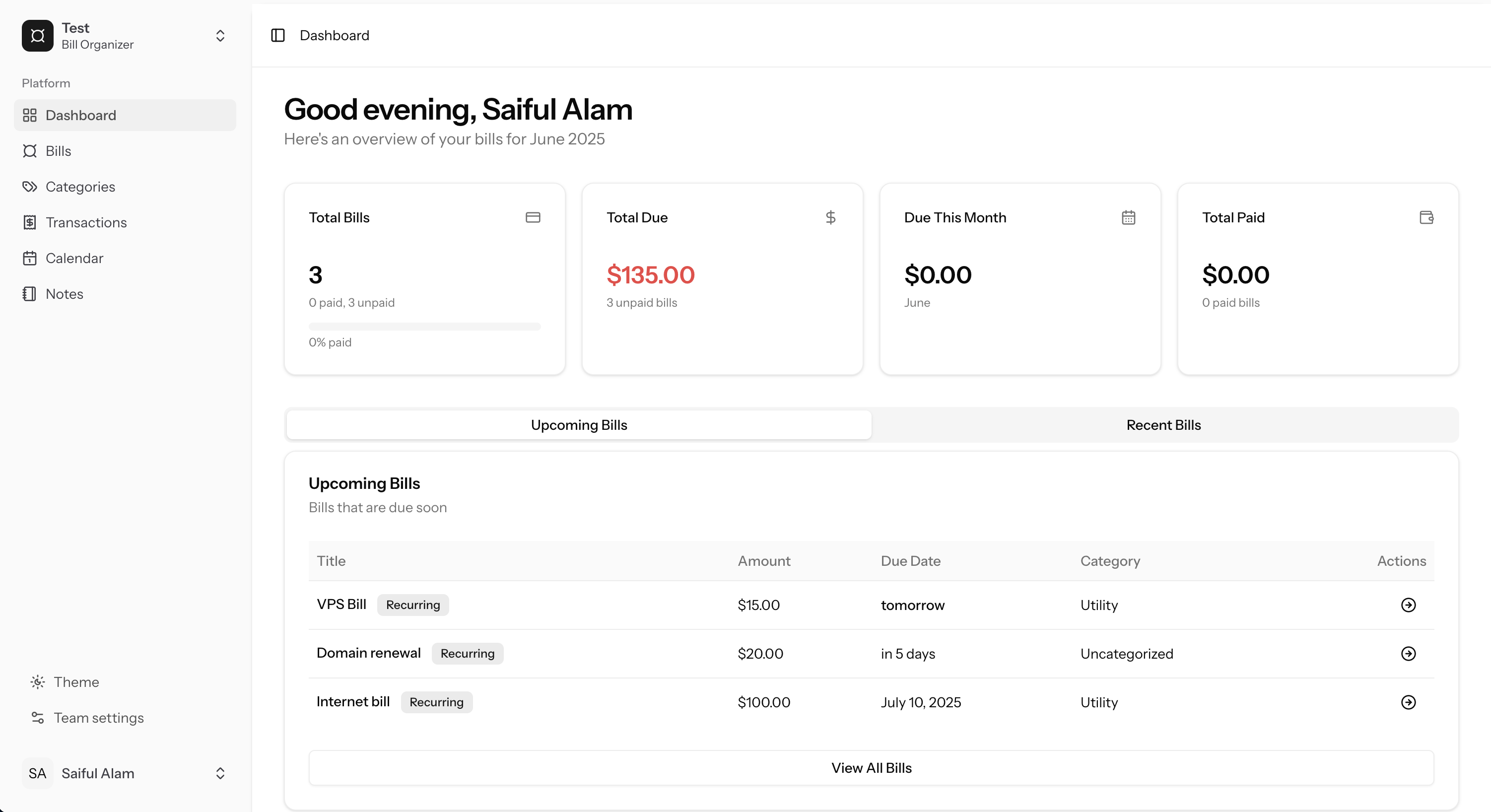Click the $135.00 total due amount

[651, 275]
